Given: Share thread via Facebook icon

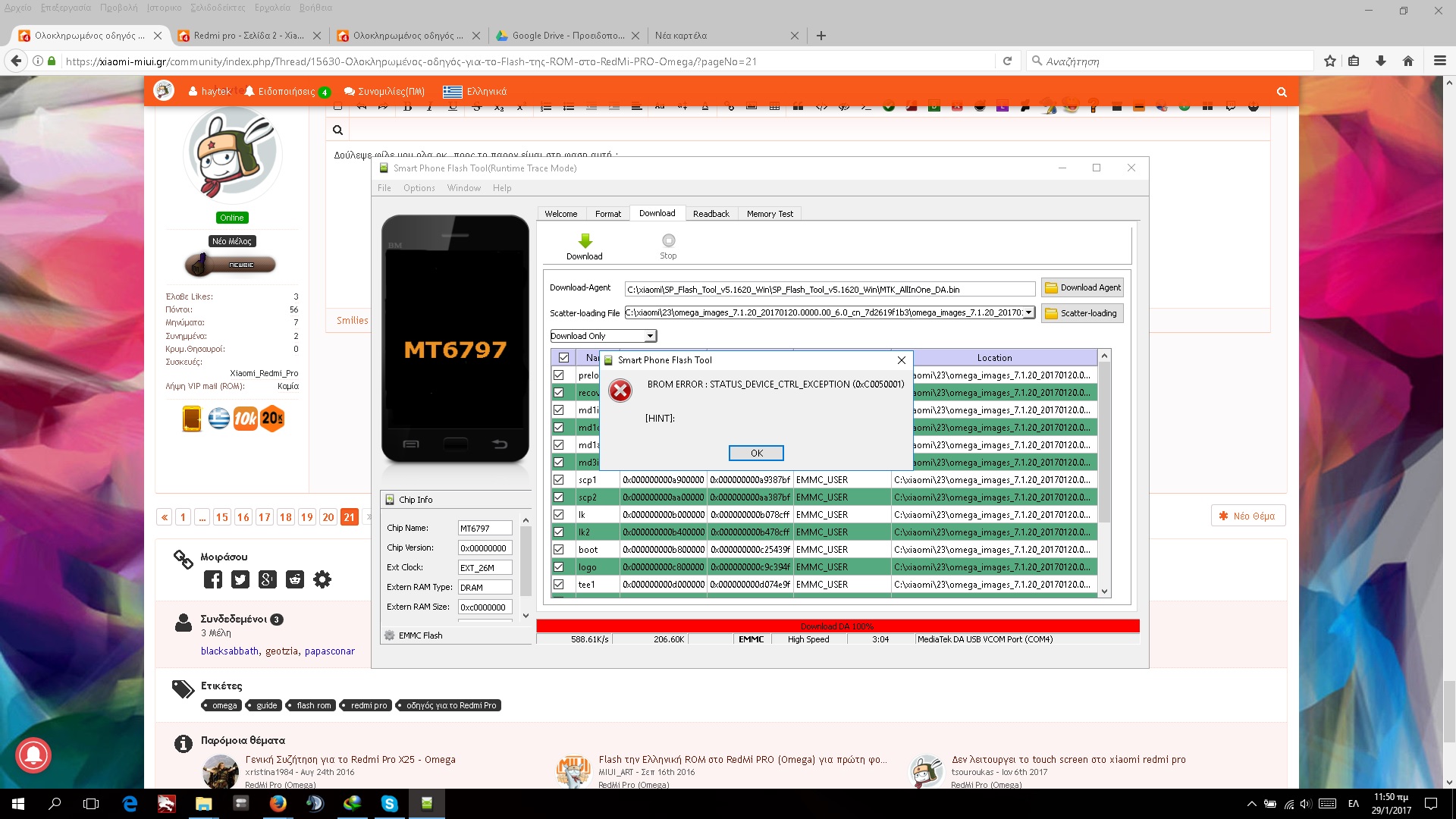Looking at the screenshot, I should (x=213, y=580).
